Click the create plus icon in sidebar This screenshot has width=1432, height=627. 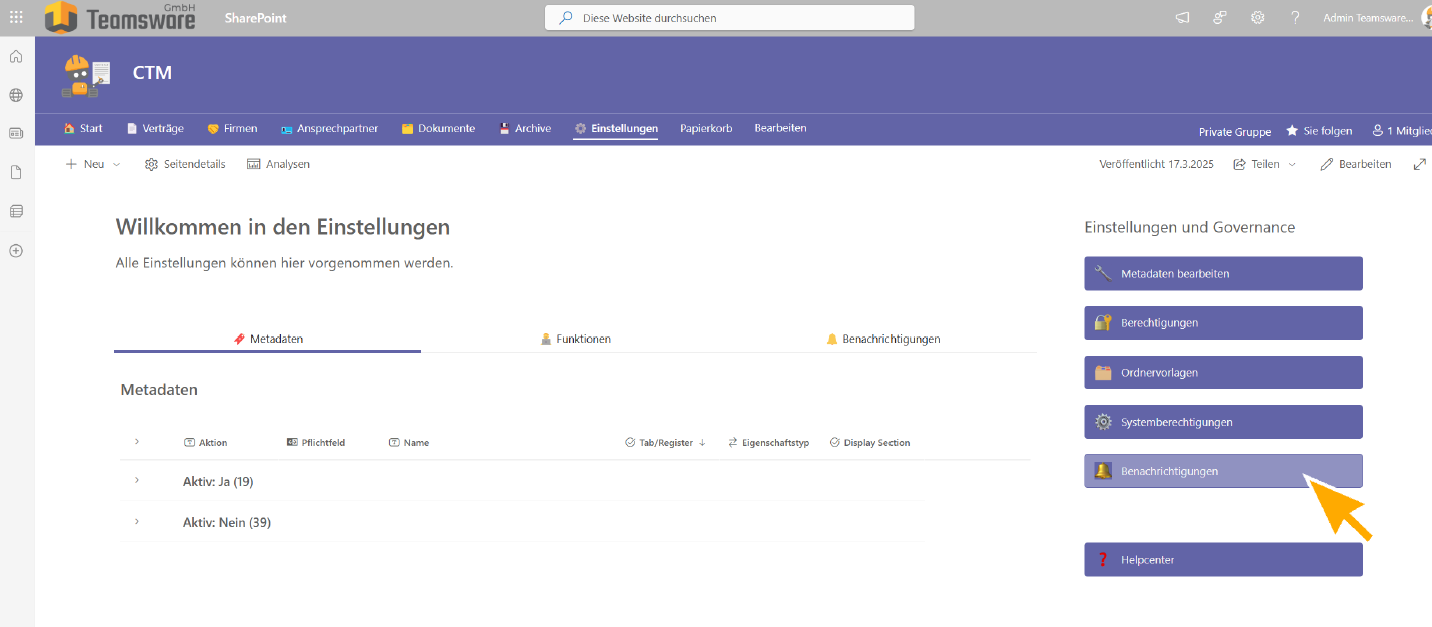pyautogui.click(x=16, y=251)
